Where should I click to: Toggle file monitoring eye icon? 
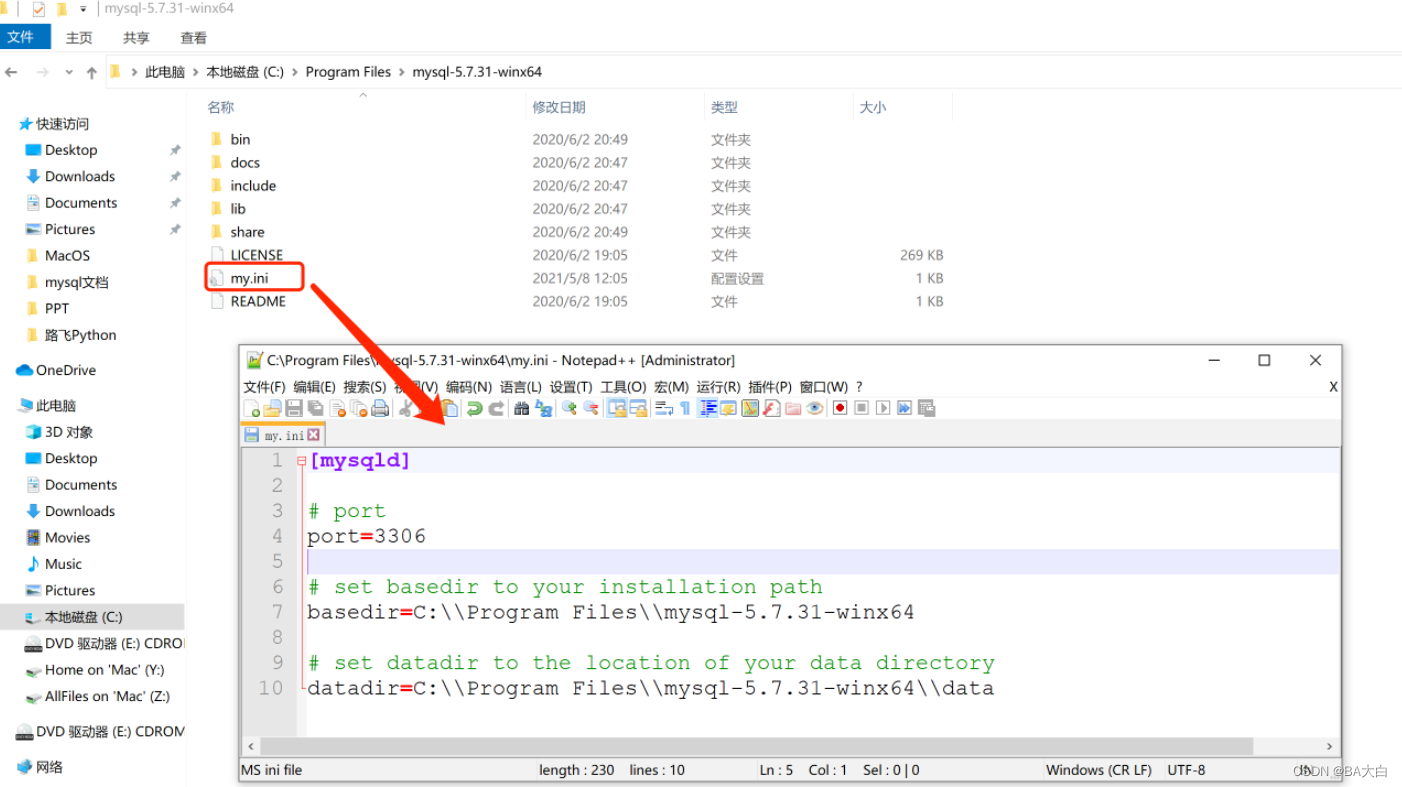pos(815,408)
